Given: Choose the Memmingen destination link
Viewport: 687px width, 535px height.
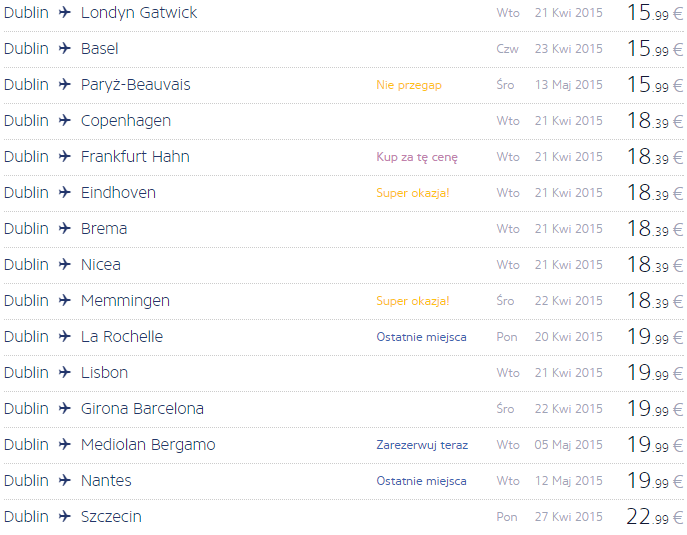Looking at the screenshot, I should coord(125,301).
